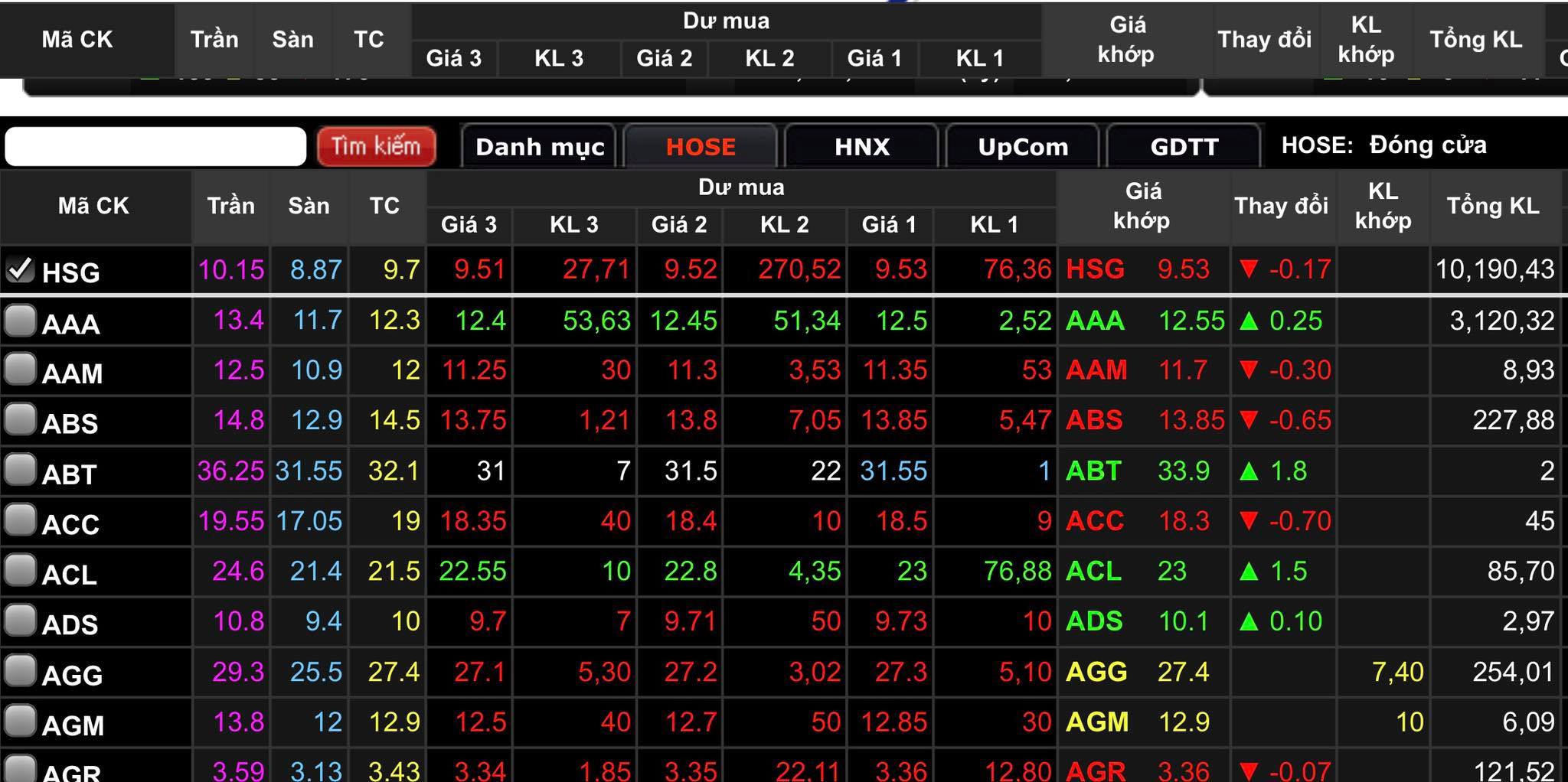1568x782 pixels.
Task: Select the ABT row checkbox
Action: [x=20, y=470]
